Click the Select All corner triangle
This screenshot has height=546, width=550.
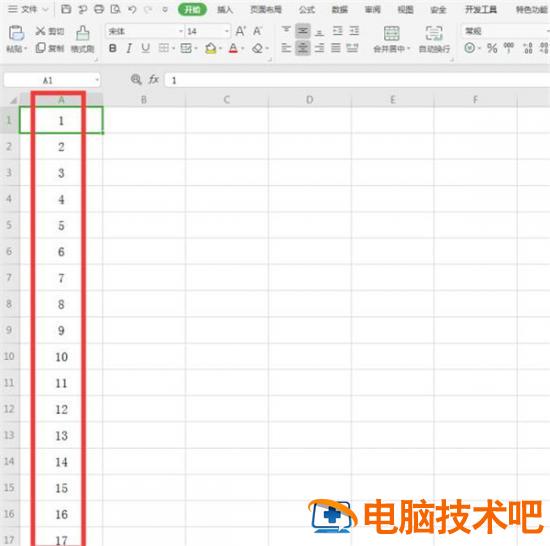pos(13,101)
